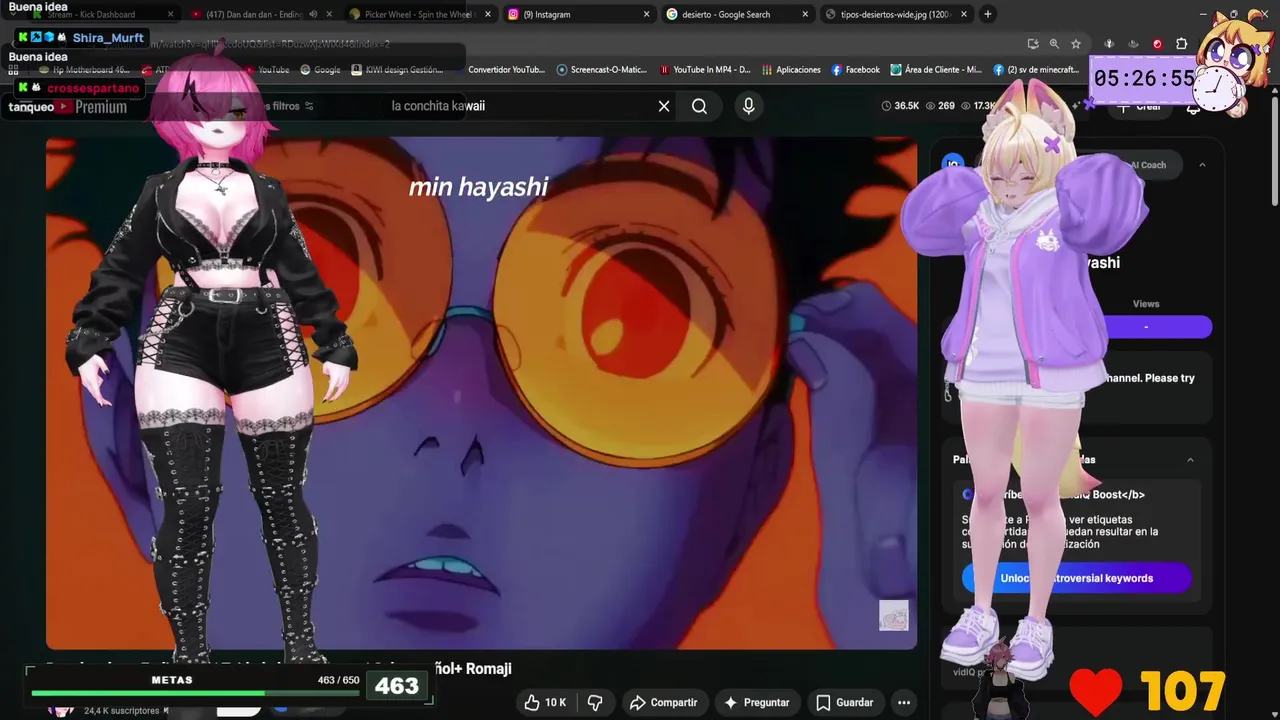This screenshot has width=1280, height=720.
Task: Open the red extension icon in toolbar
Action: pos(1157,44)
